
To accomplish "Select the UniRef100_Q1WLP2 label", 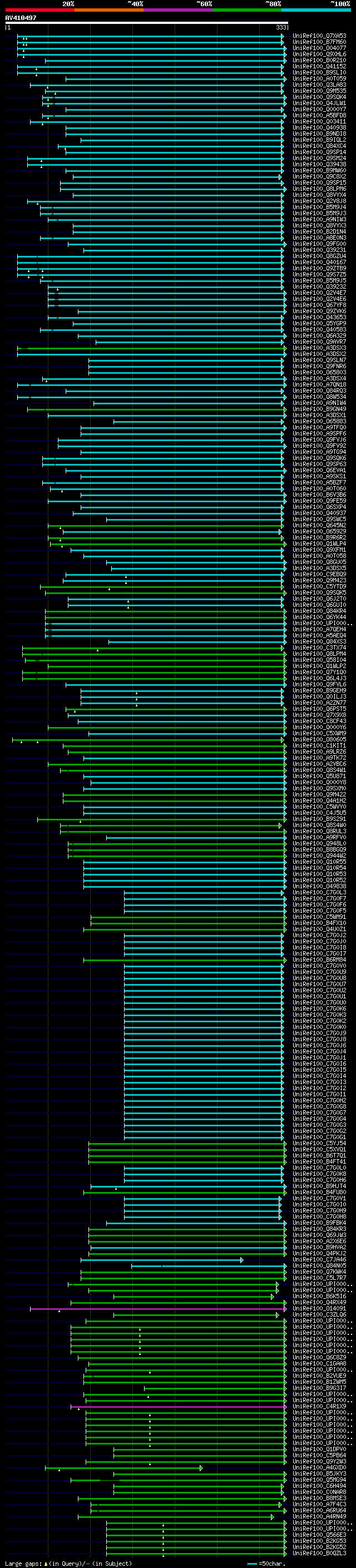I will click(x=319, y=666).
